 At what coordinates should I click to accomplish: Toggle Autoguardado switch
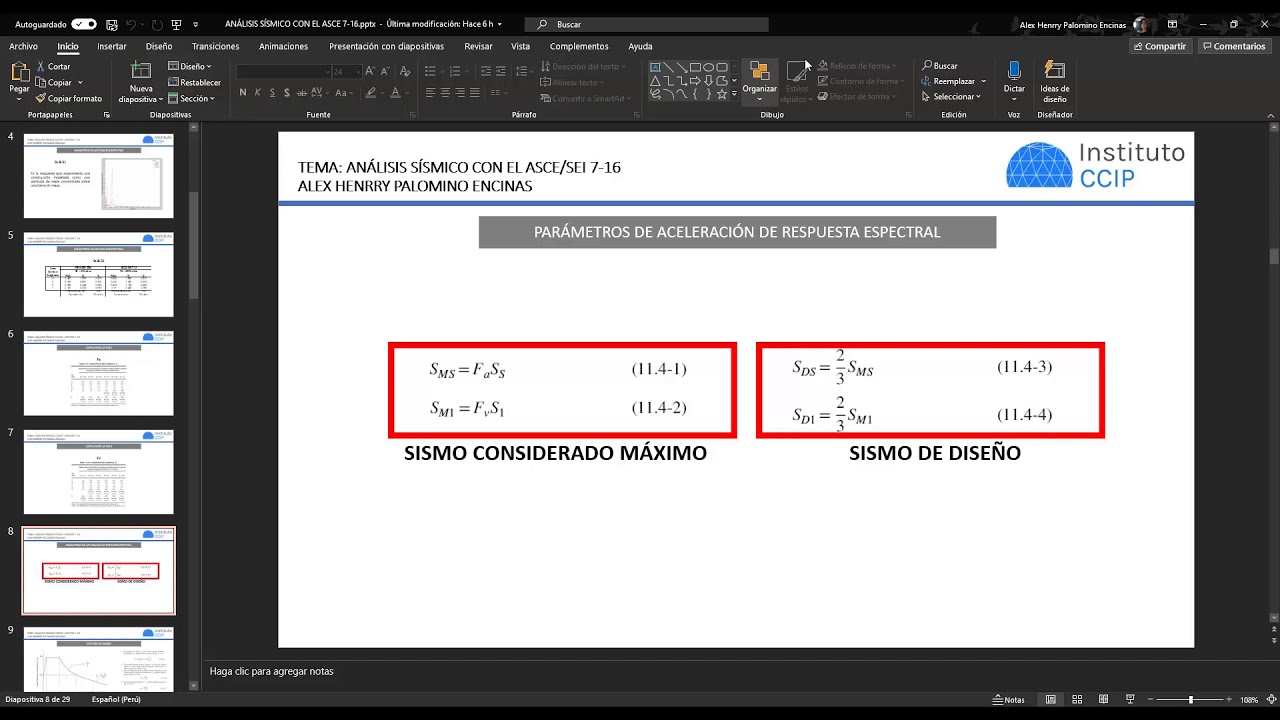tap(84, 24)
